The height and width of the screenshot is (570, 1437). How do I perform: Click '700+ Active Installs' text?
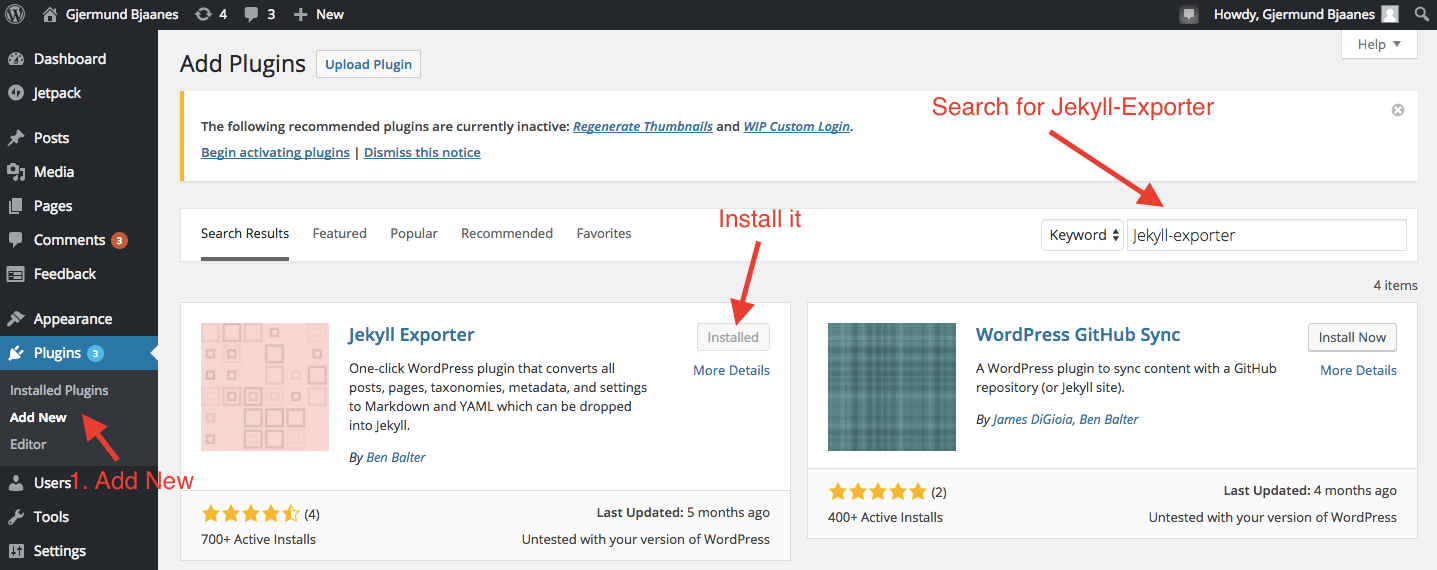258,539
